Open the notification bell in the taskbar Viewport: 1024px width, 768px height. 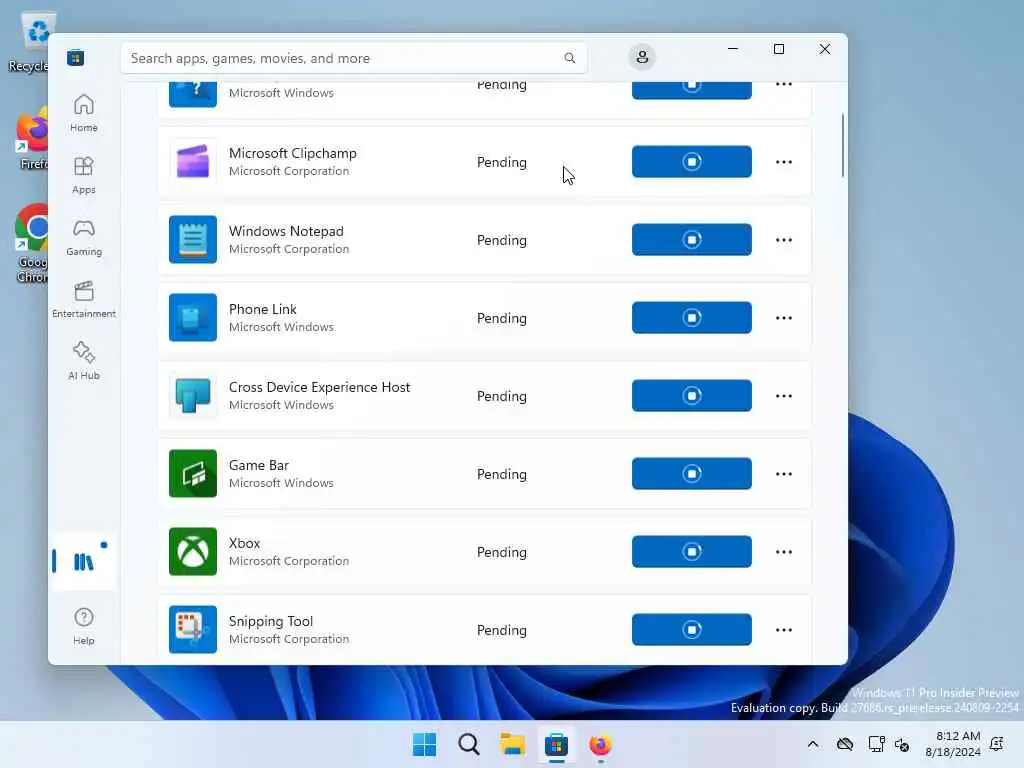pyautogui.click(x=997, y=744)
